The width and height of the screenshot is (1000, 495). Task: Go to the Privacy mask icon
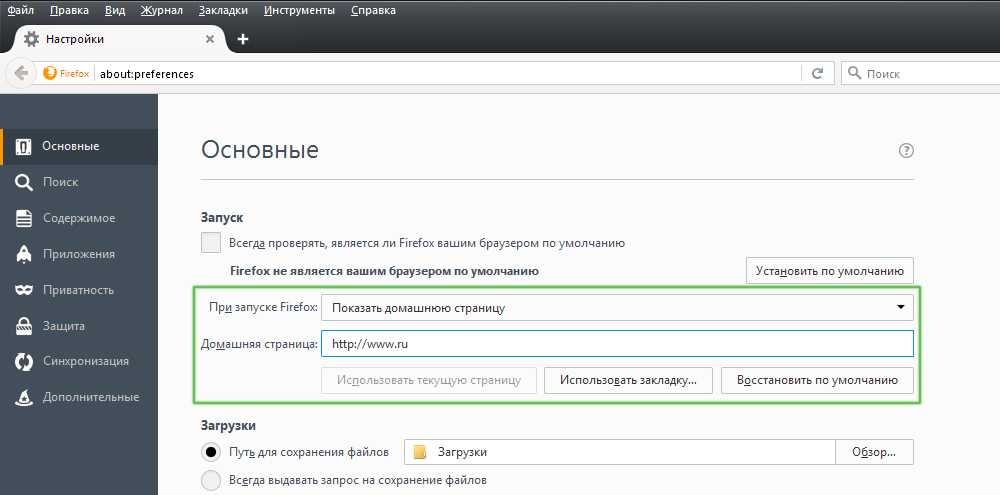click(24, 290)
